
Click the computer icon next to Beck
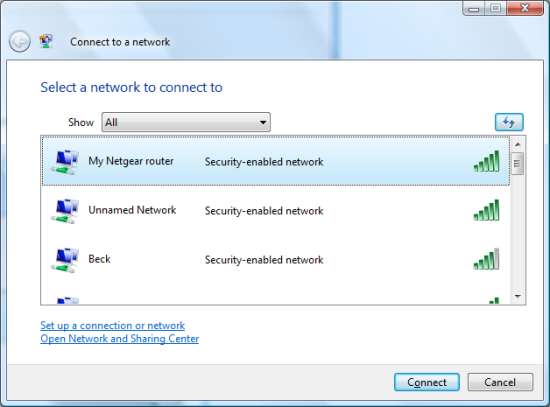coord(65,260)
